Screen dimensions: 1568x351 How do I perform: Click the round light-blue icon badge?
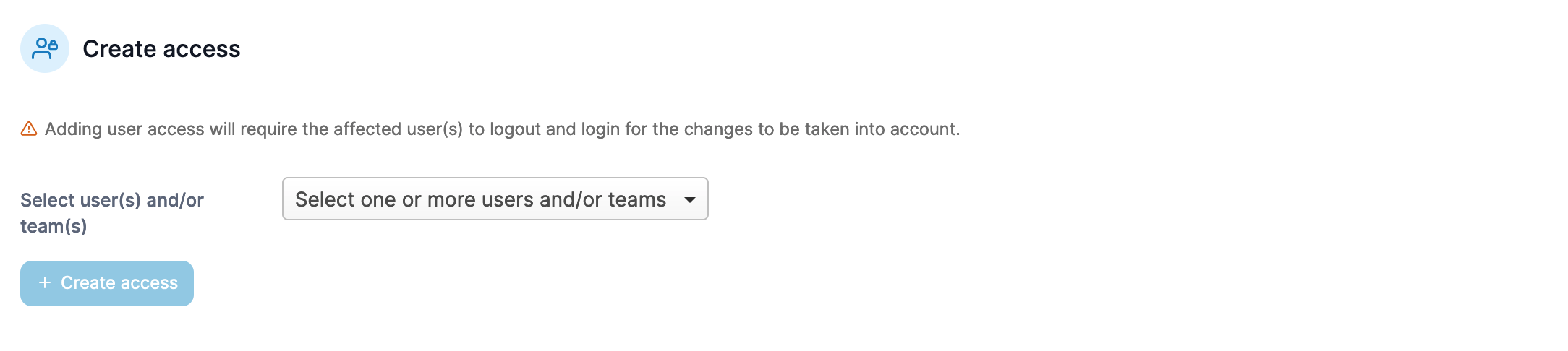coord(45,48)
